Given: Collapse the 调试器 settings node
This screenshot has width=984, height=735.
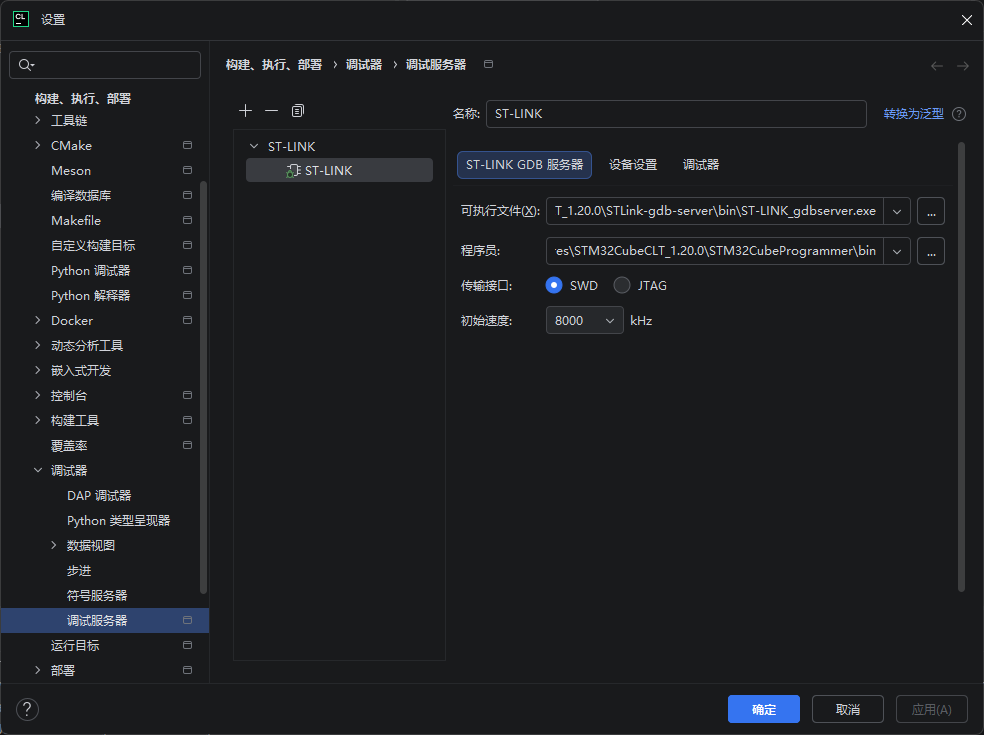Looking at the screenshot, I should pos(38,471).
